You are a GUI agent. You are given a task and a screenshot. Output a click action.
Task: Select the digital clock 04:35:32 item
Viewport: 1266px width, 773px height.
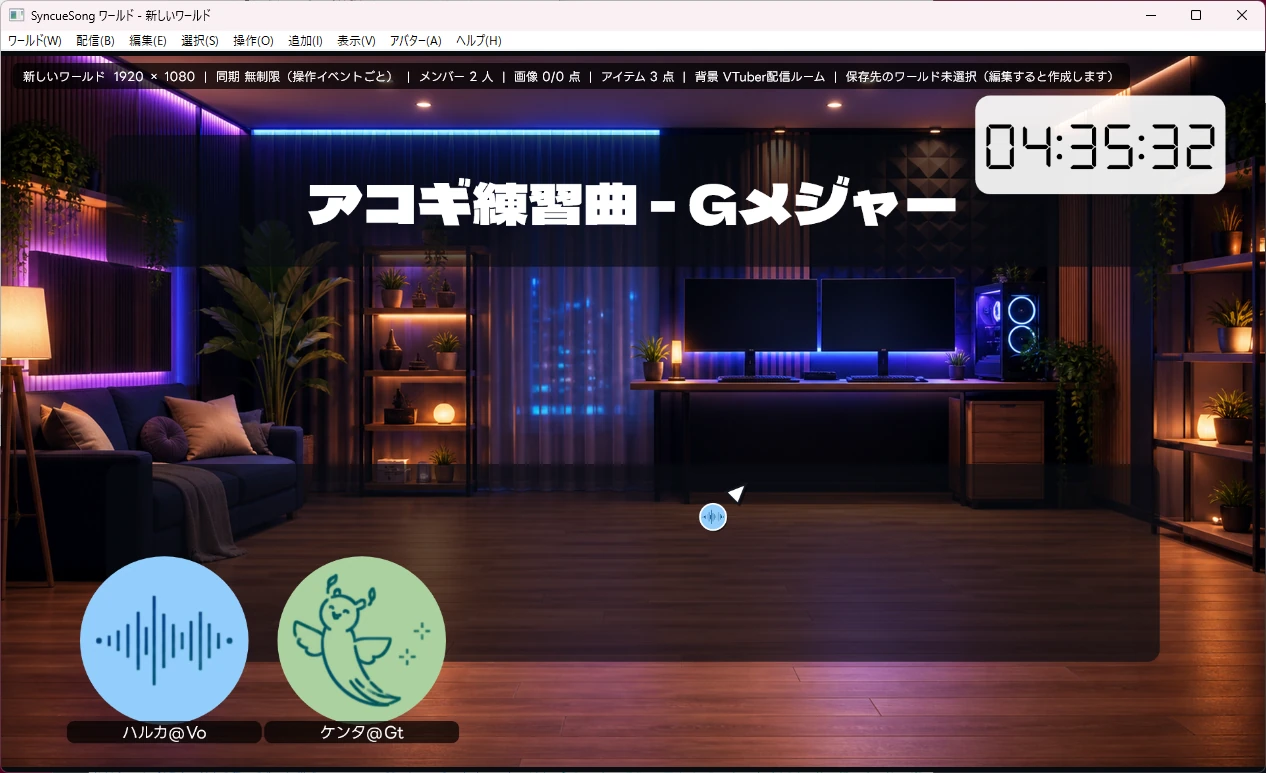click(x=1100, y=145)
